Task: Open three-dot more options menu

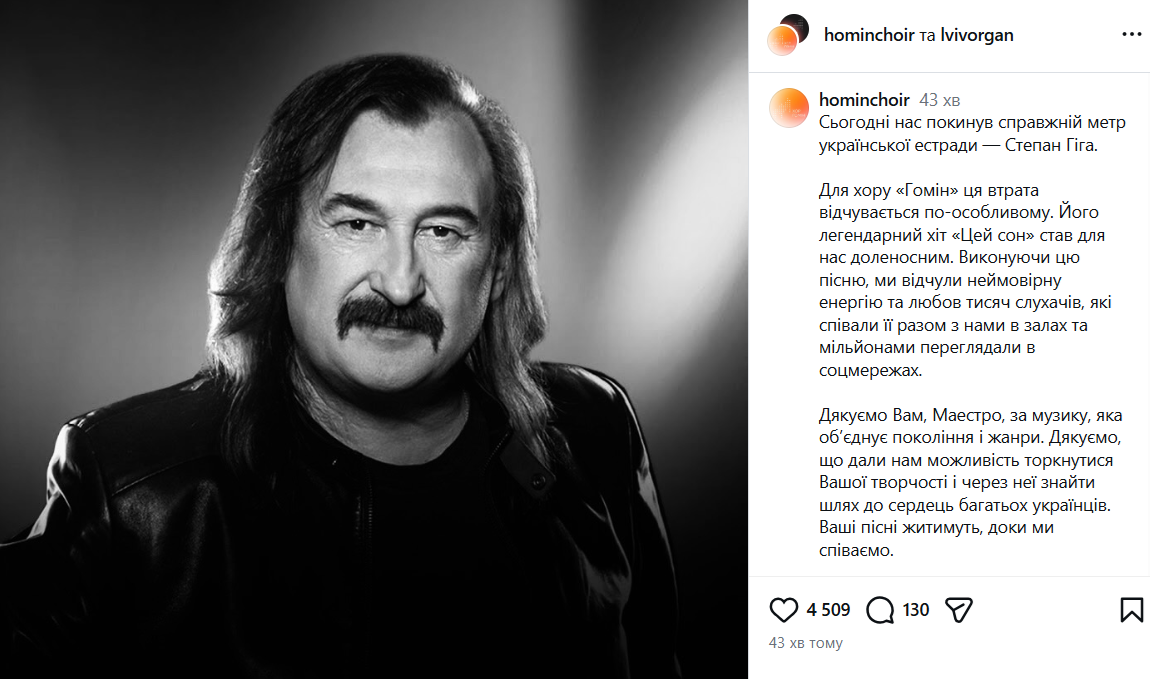Action: 1131,34
